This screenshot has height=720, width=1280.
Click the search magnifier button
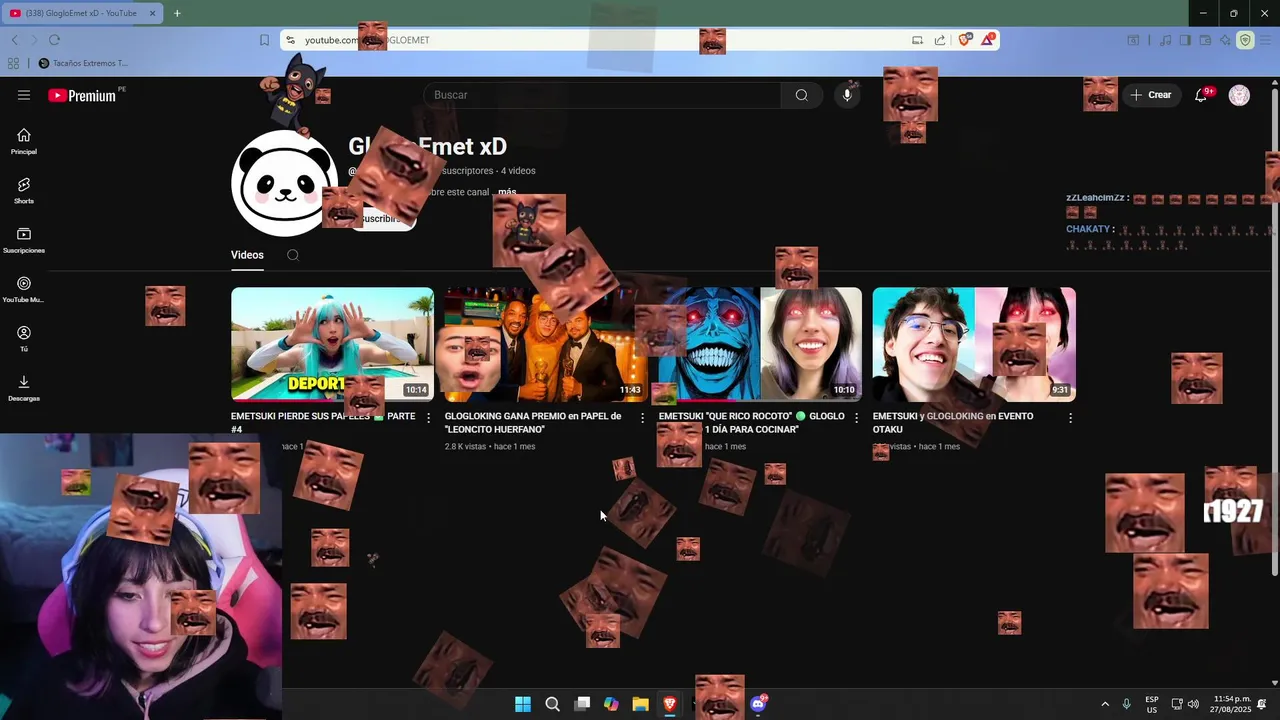pyautogui.click(x=801, y=95)
